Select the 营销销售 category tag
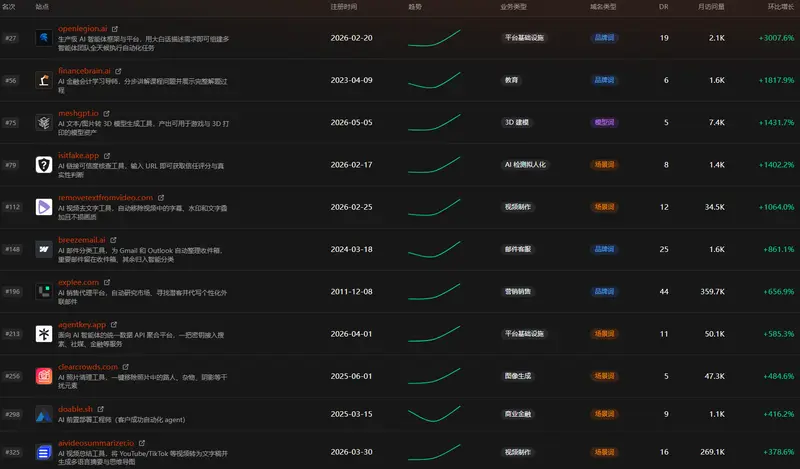Viewport: 800px width, 469px height. (518, 291)
